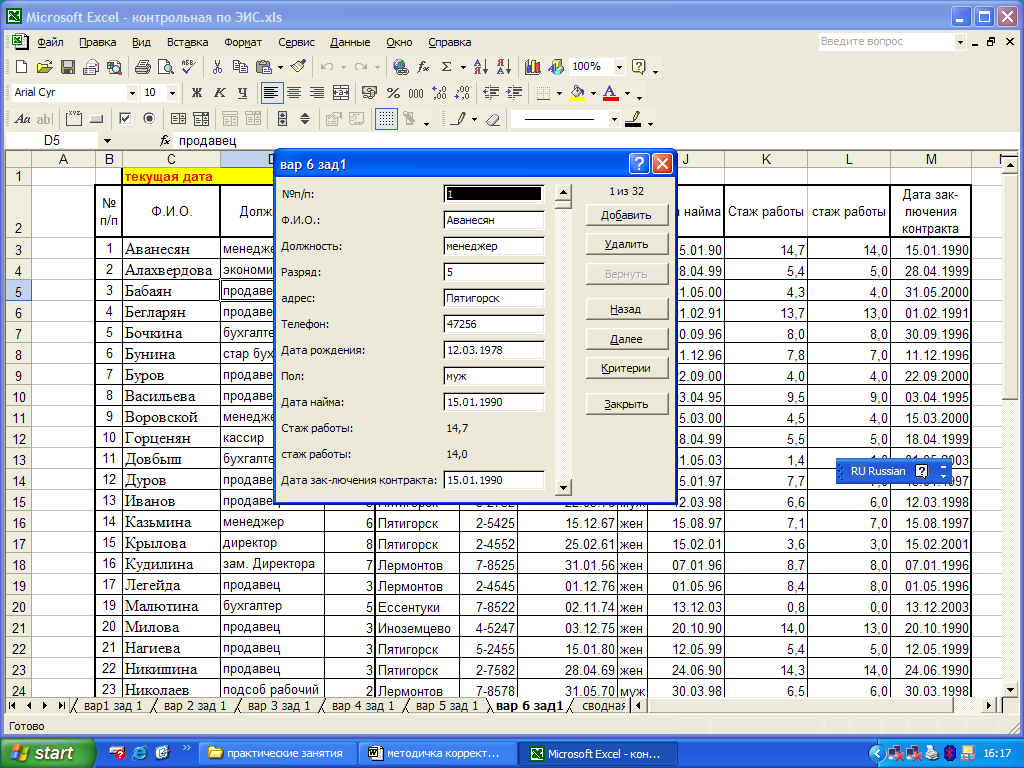Click the Open file folder icon
Viewport: 1024px width, 768px height.
pos(44,67)
